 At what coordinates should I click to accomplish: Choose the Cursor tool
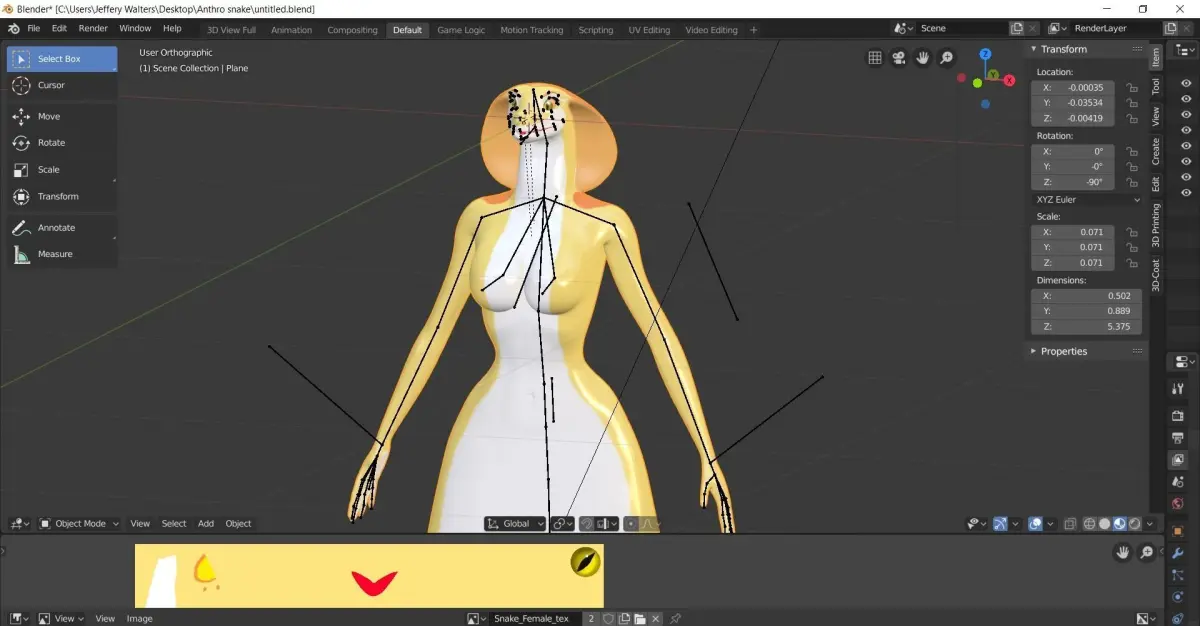(62, 85)
